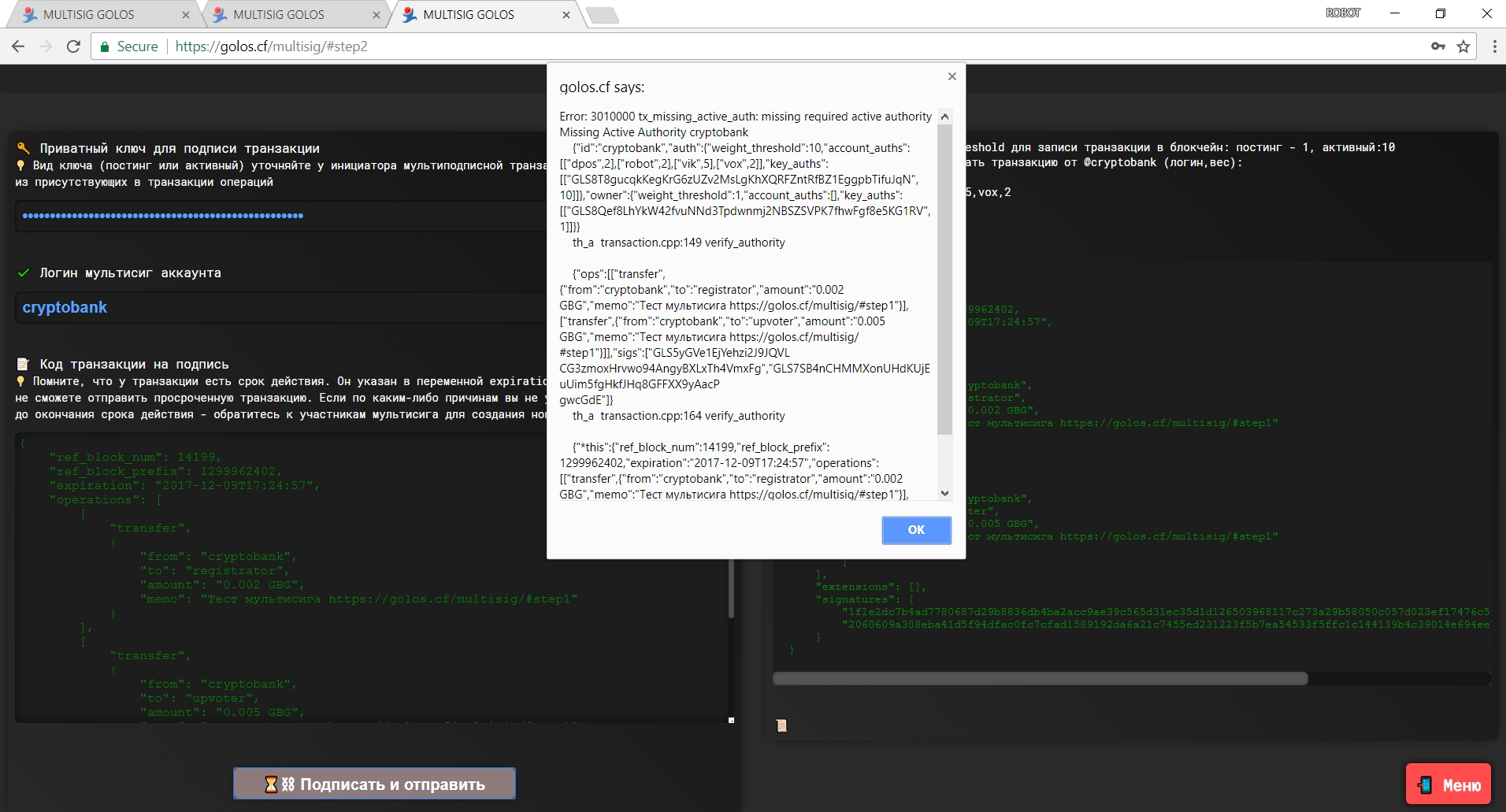The width and height of the screenshot is (1506, 812).
Task: Click OK in the error dialog
Action: [916, 530]
